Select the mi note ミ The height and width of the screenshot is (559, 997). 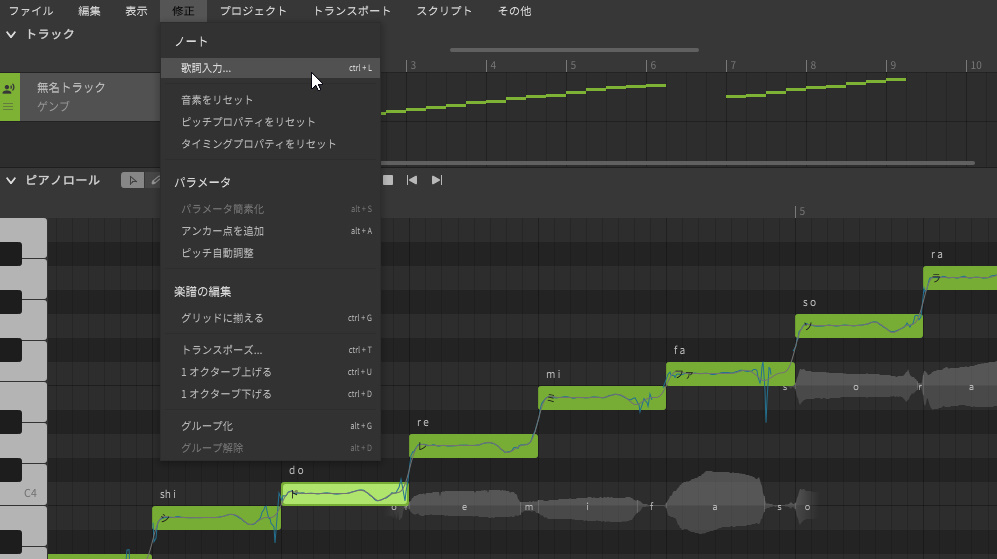pos(602,397)
